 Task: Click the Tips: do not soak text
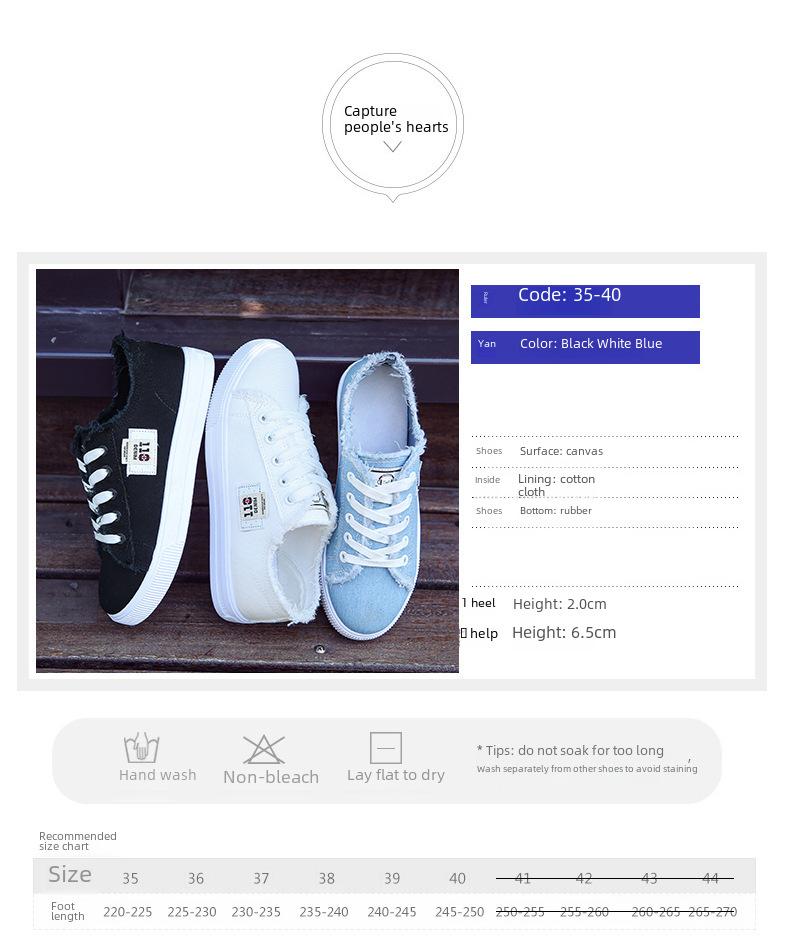point(571,750)
